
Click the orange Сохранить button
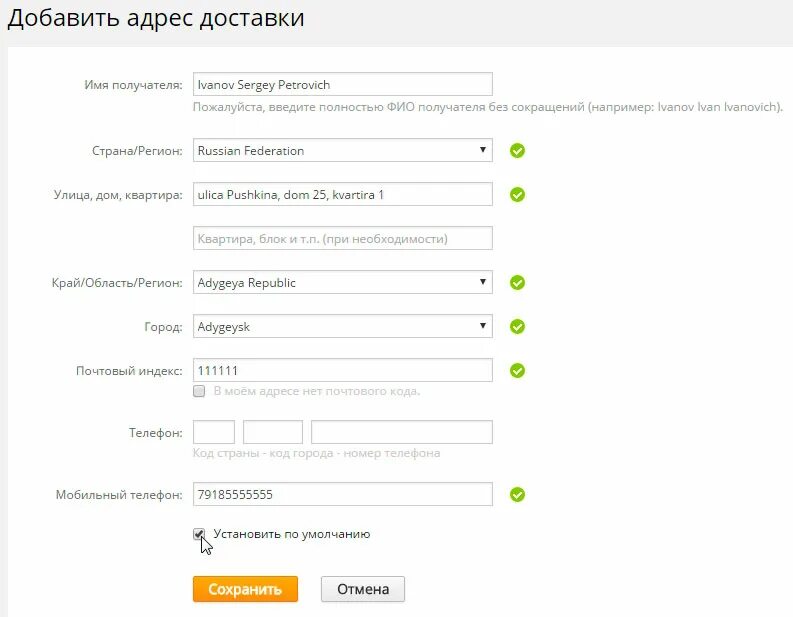point(245,589)
